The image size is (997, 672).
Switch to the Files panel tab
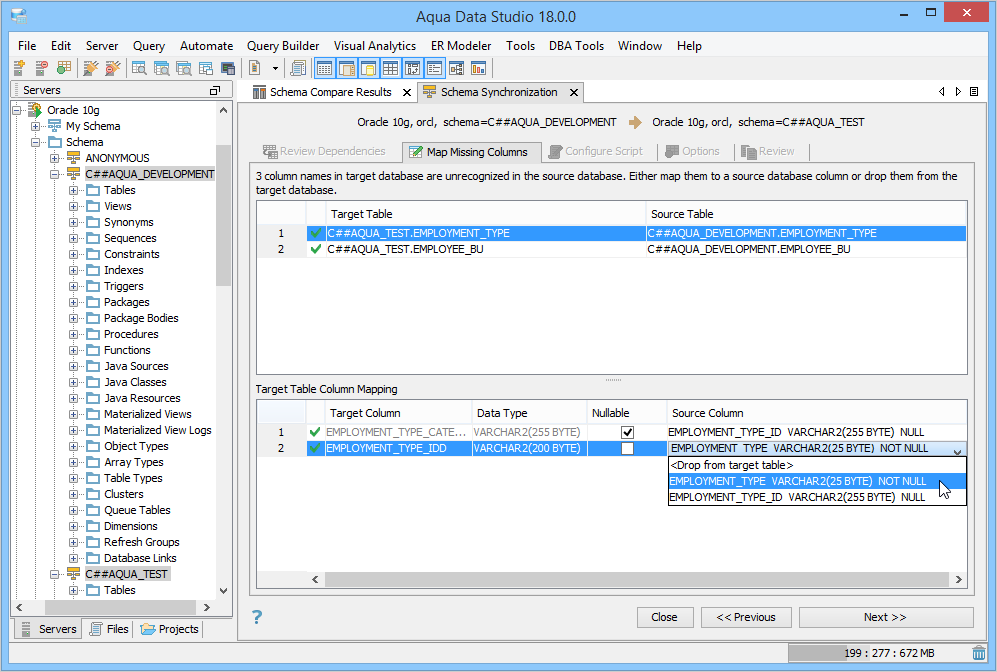click(x=110, y=629)
